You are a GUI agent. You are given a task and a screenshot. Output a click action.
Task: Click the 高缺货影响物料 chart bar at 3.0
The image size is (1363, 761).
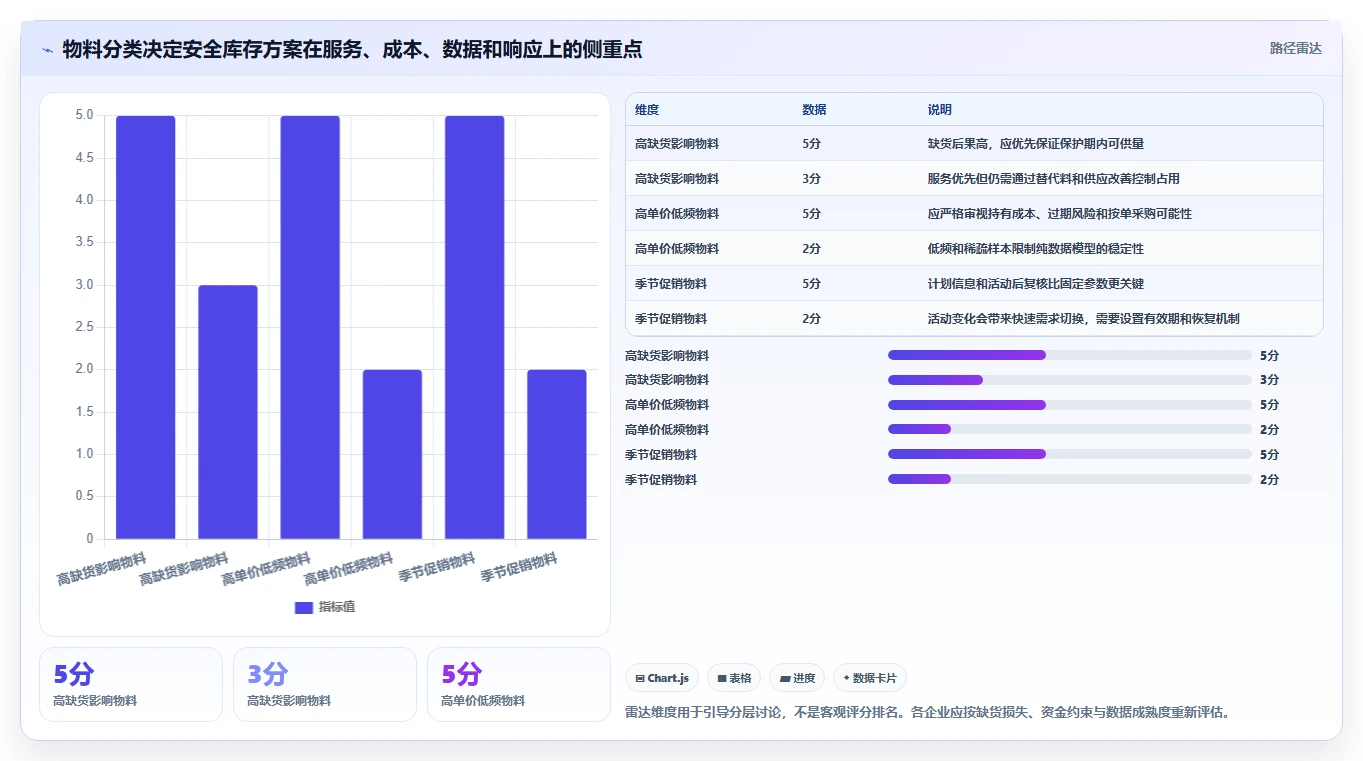(x=228, y=412)
